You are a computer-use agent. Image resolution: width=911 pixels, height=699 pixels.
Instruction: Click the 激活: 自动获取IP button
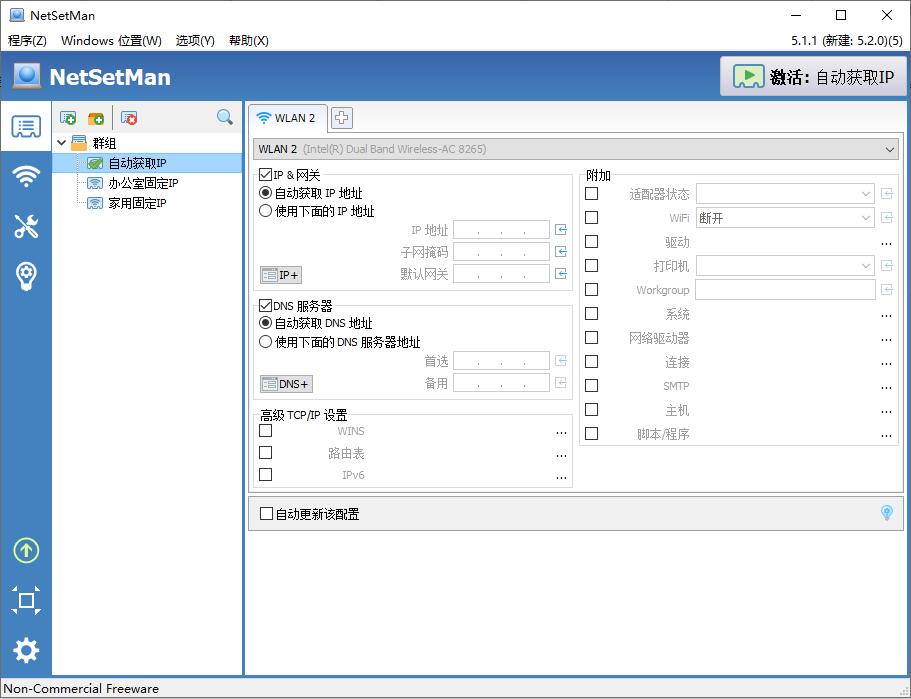tap(813, 77)
